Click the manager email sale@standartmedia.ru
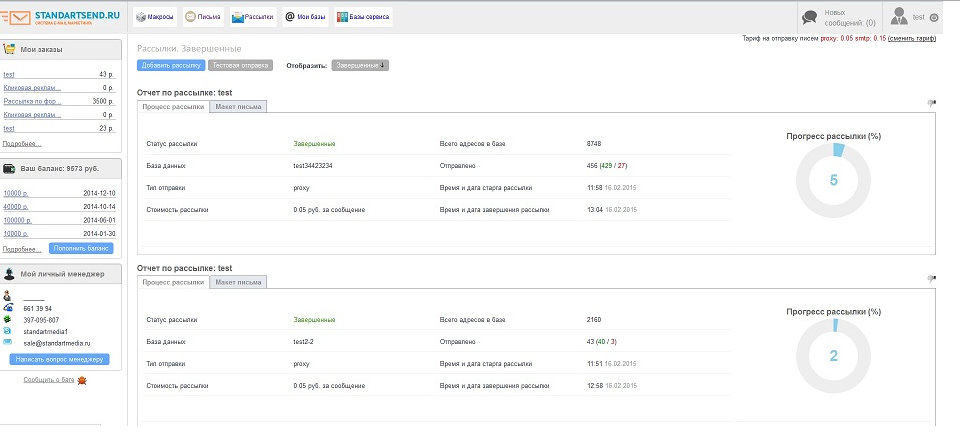 click(57, 344)
